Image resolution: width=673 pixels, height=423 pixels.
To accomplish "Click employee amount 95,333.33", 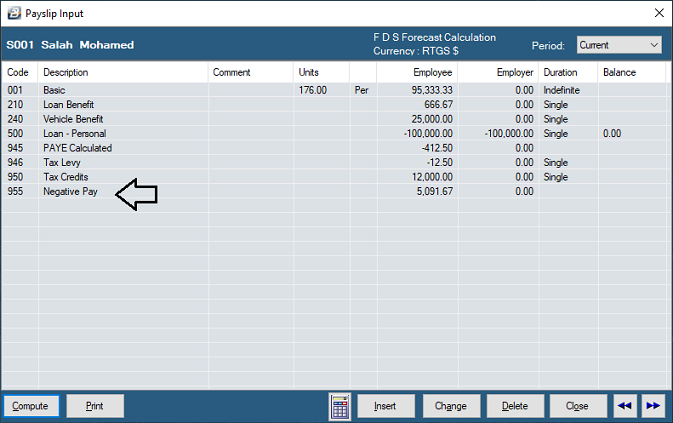I will point(432,90).
